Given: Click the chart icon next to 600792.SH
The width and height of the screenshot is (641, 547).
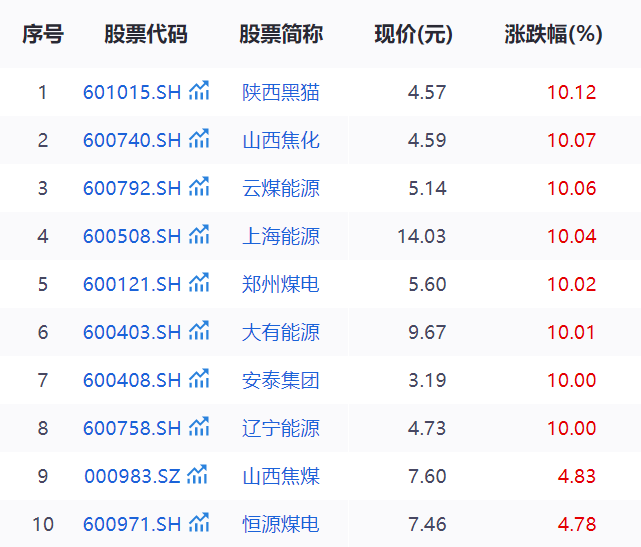Looking at the screenshot, I should (199, 188).
